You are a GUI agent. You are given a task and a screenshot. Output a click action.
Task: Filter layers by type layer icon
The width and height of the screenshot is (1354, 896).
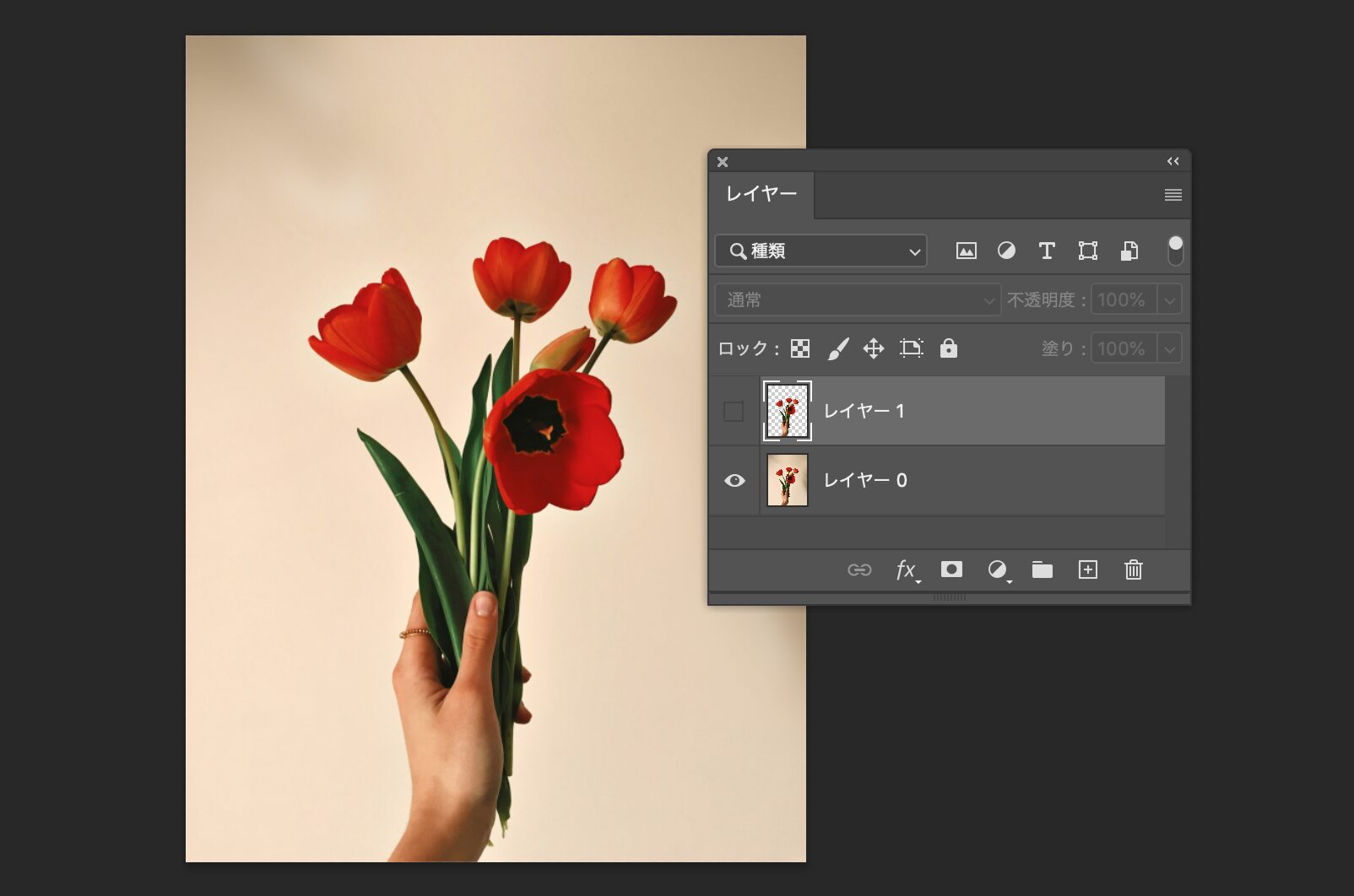[1047, 251]
